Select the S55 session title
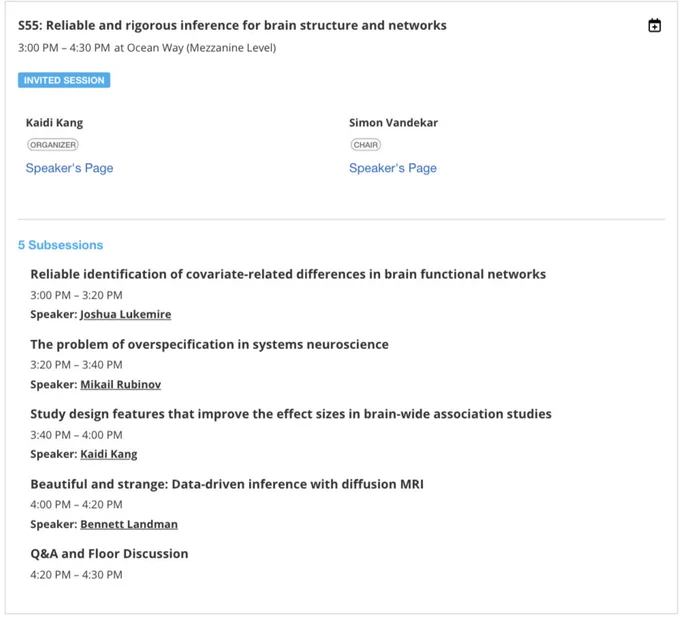 (x=232, y=25)
